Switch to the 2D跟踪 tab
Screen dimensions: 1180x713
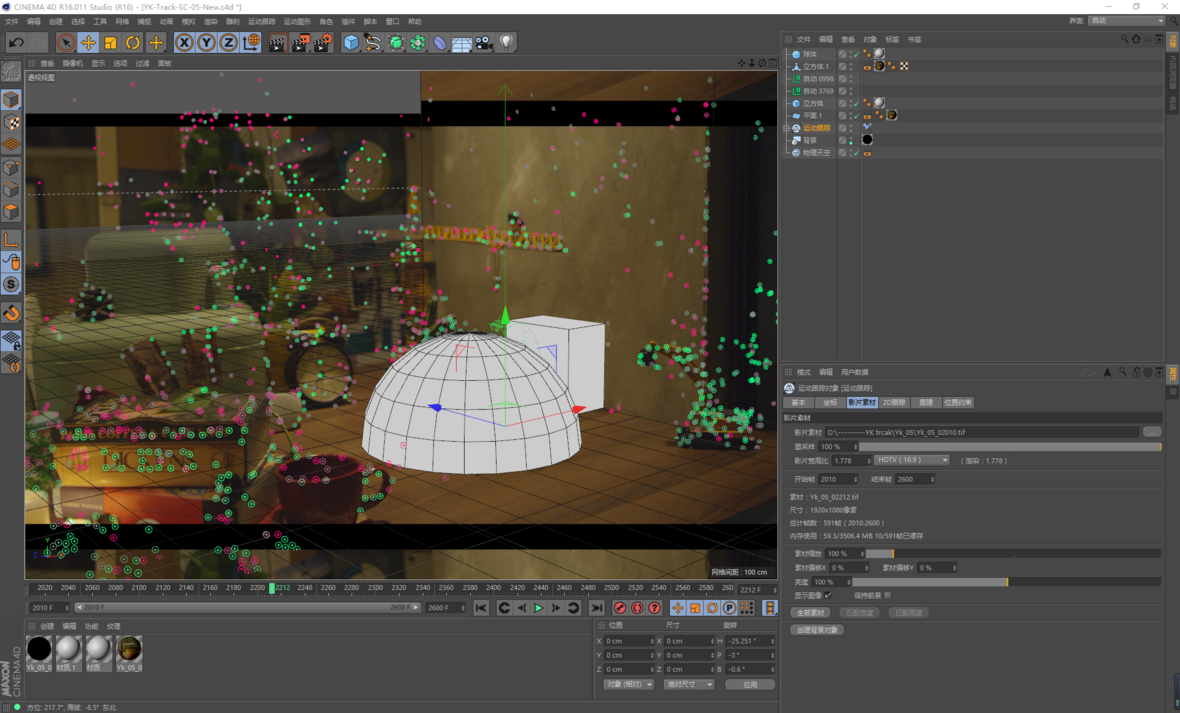coord(894,402)
